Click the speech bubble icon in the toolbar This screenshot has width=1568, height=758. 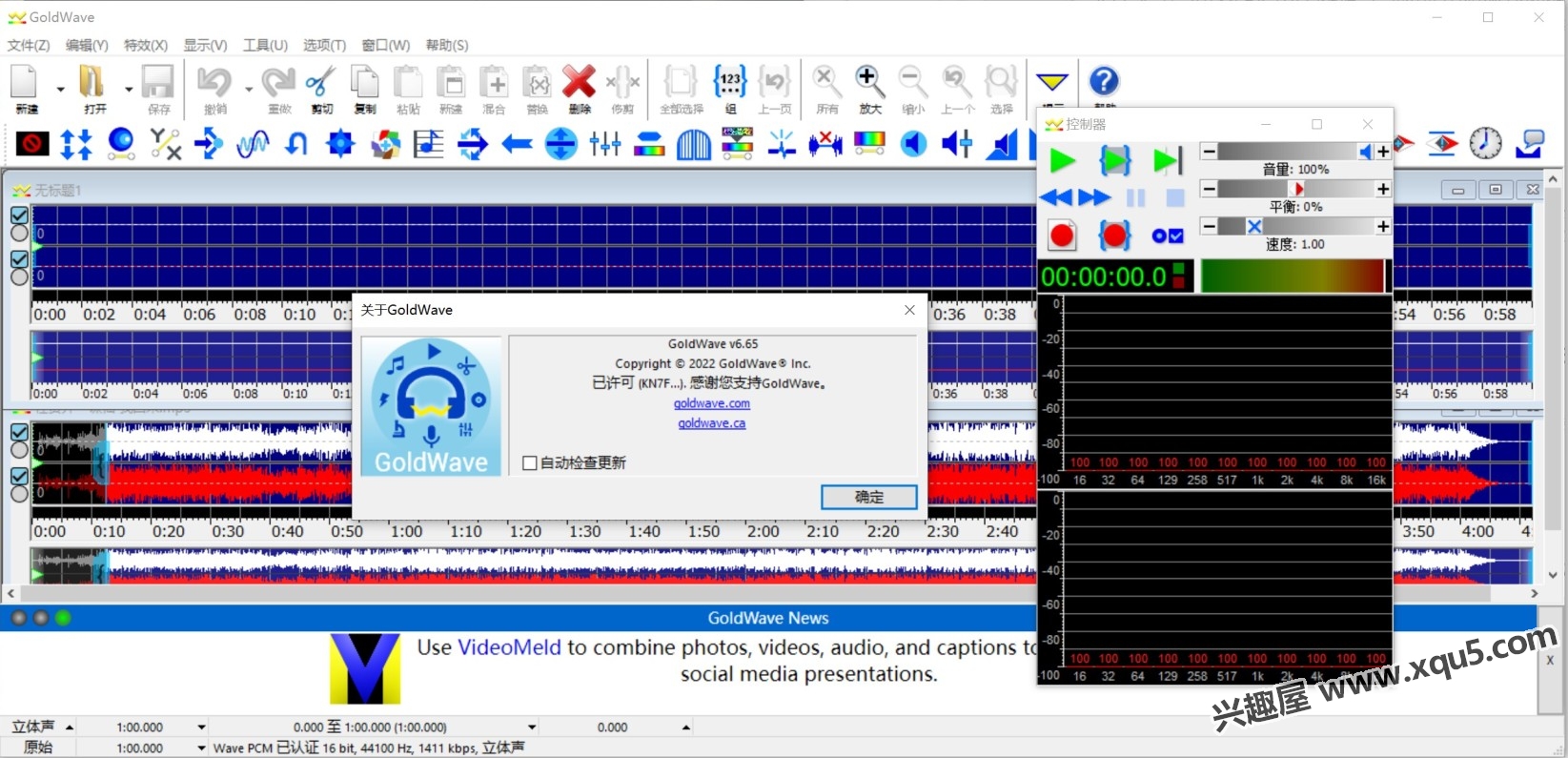tap(1530, 143)
